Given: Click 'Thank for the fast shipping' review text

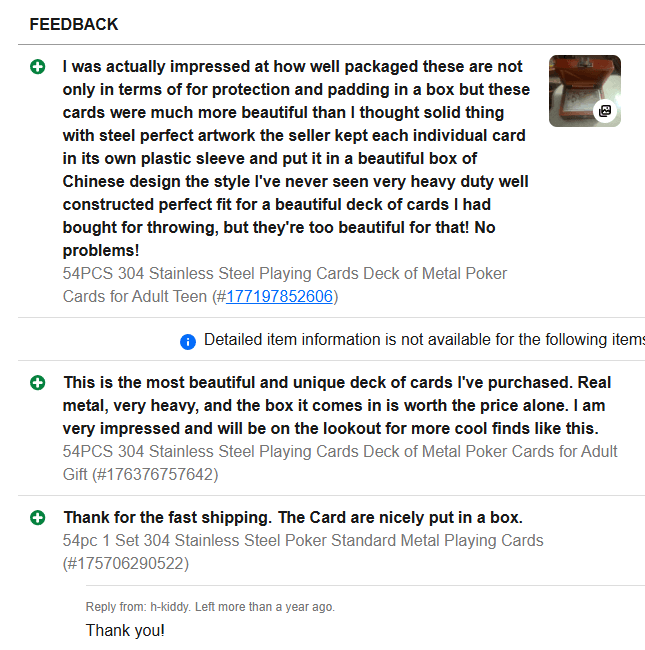Looking at the screenshot, I should (293, 518).
